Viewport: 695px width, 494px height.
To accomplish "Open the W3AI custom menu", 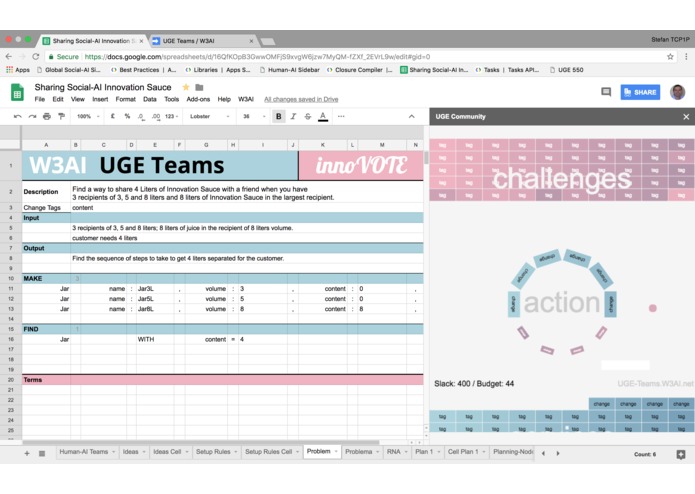I will (x=246, y=99).
